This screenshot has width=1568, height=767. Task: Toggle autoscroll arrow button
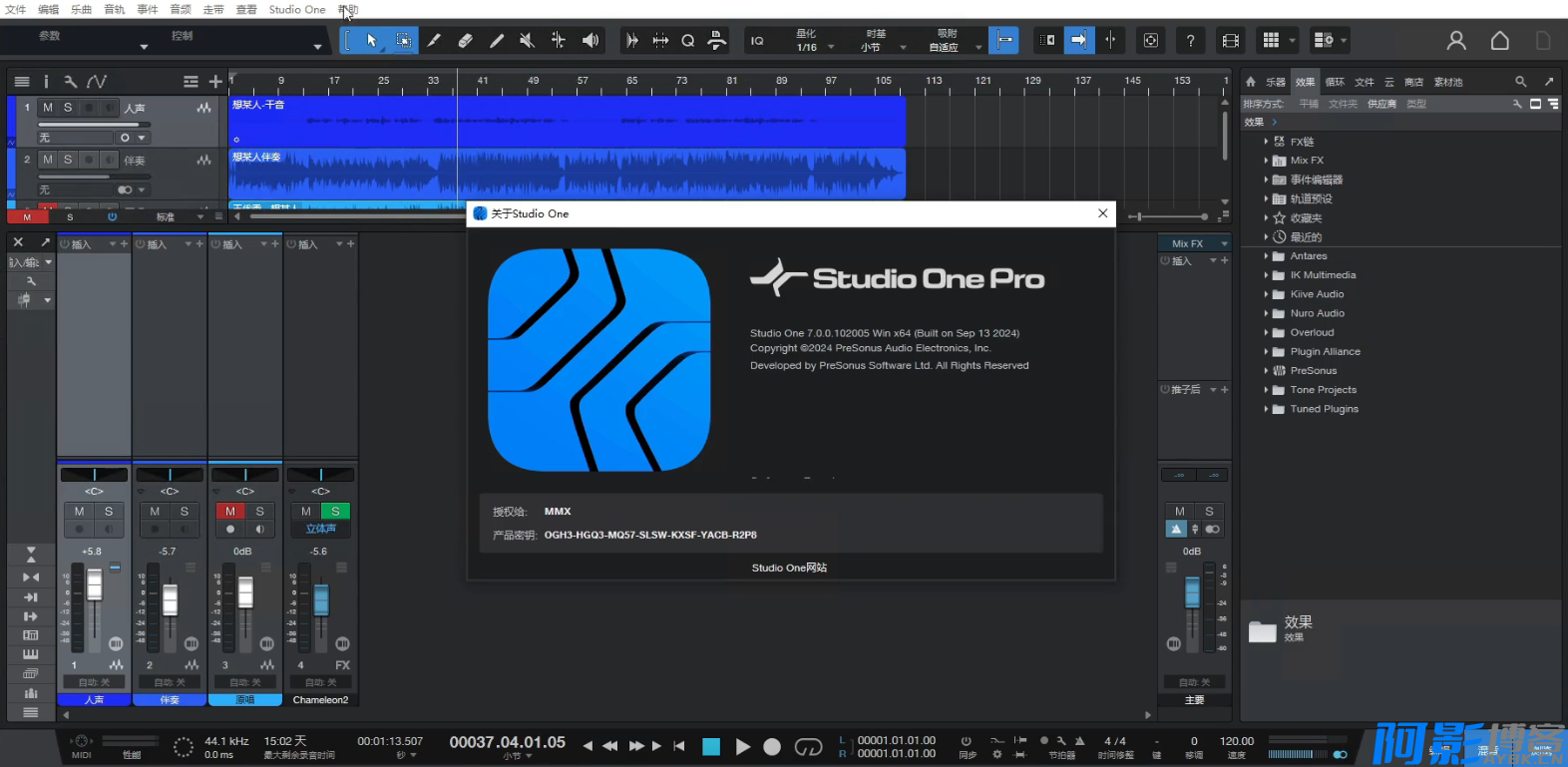[1078, 41]
